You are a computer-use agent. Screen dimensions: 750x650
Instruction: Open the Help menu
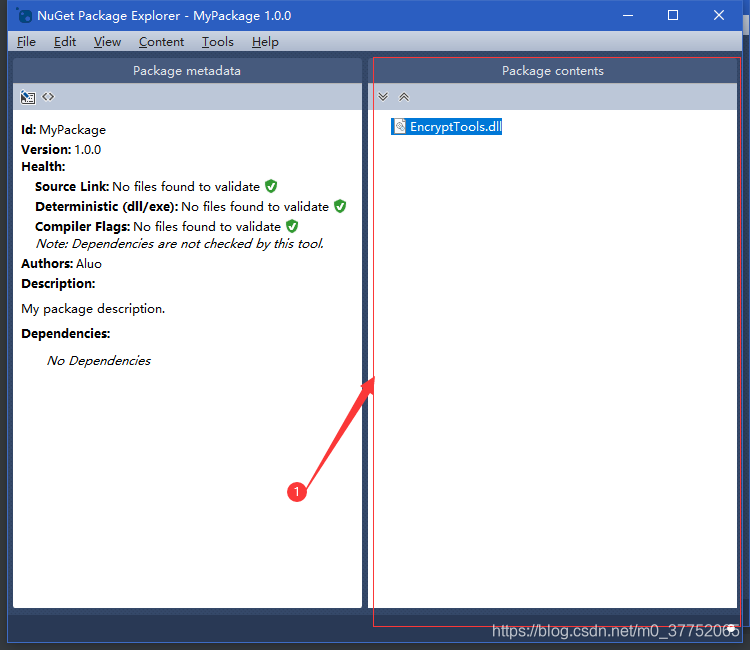click(x=265, y=42)
